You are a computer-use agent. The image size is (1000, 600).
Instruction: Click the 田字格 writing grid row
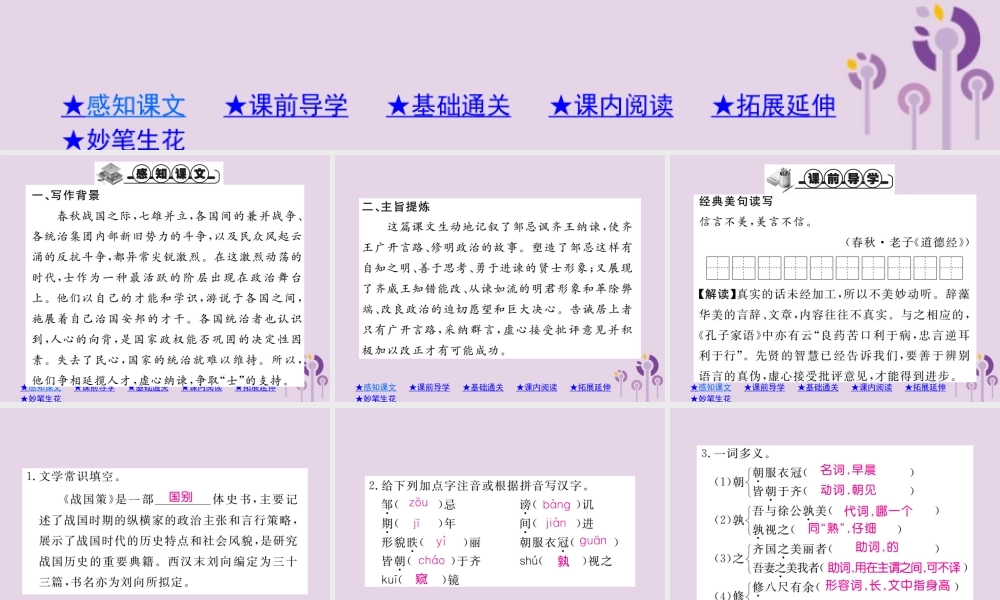(x=834, y=268)
